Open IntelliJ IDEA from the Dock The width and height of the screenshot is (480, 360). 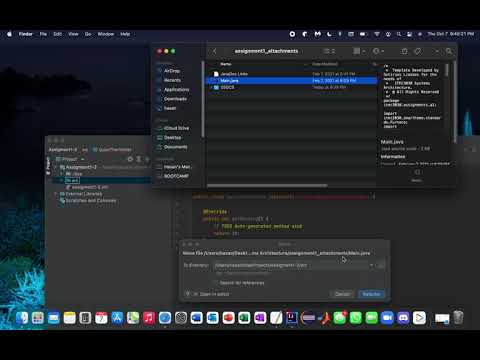coord(292,318)
